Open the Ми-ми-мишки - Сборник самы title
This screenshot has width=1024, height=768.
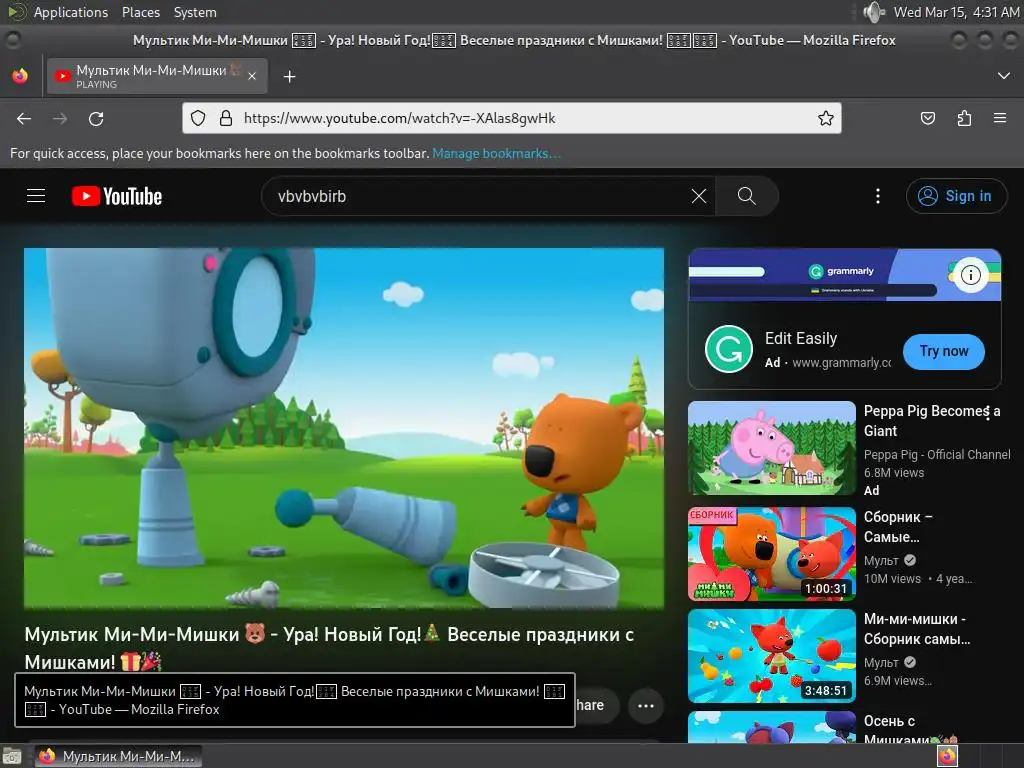point(917,628)
